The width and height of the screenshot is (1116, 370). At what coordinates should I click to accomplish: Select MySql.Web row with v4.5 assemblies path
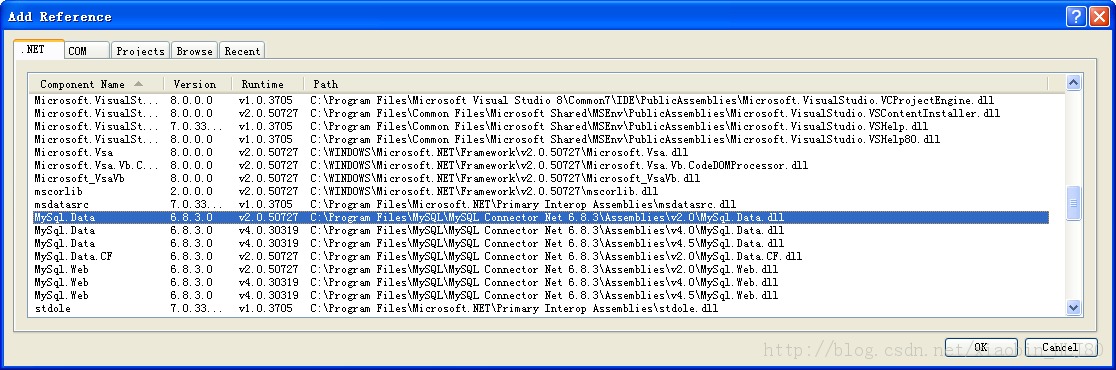541,295
